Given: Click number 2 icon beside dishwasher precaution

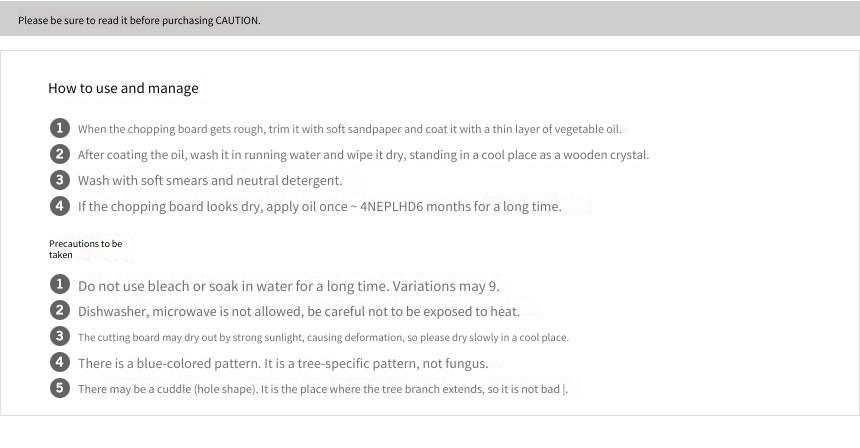Looking at the screenshot, I should (x=60, y=310).
